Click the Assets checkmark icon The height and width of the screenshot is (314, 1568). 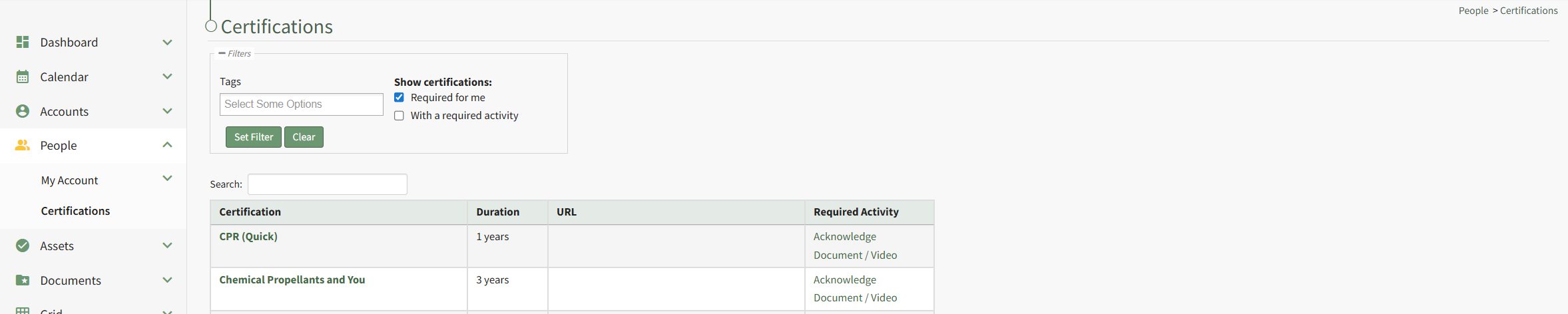click(x=23, y=245)
